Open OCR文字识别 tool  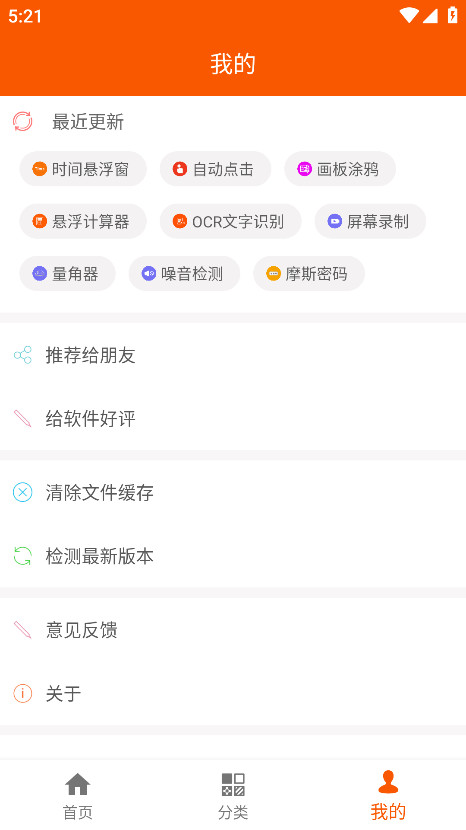coord(231,221)
